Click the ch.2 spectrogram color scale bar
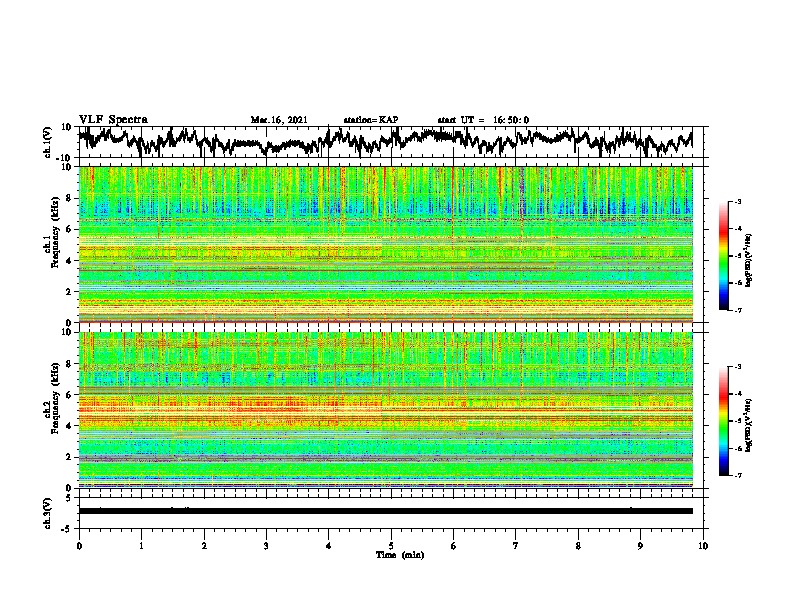Image resolution: width=792 pixels, height=612 pixels. click(723, 421)
